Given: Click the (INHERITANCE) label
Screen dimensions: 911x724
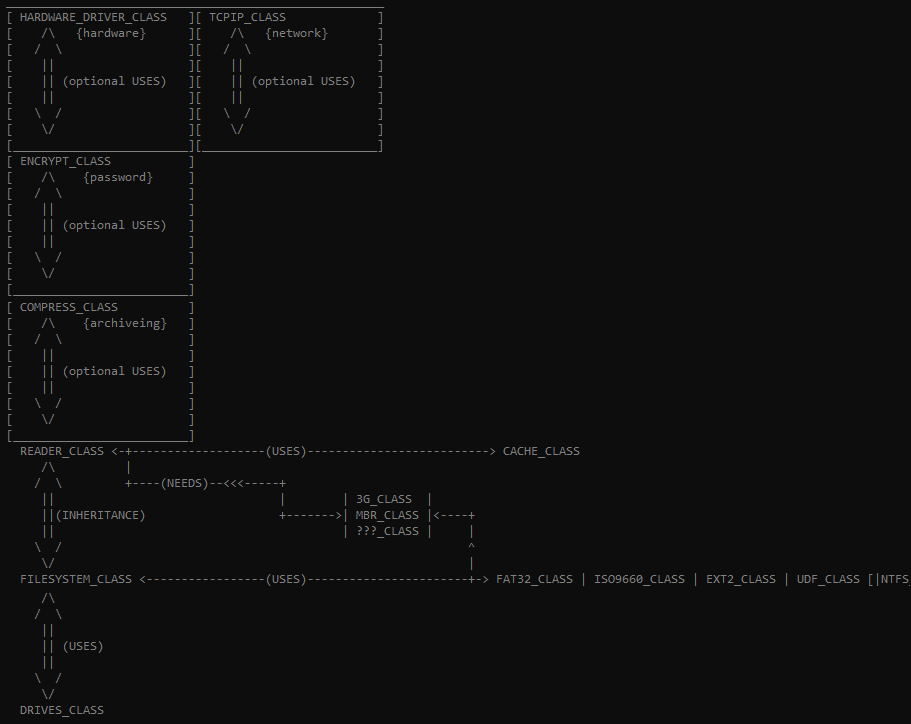Looking at the screenshot, I should pyautogui.click(x=100, y=515).
